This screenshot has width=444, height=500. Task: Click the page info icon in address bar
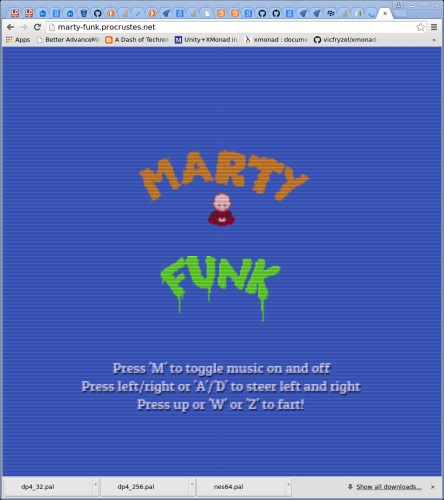pos(52,27)
